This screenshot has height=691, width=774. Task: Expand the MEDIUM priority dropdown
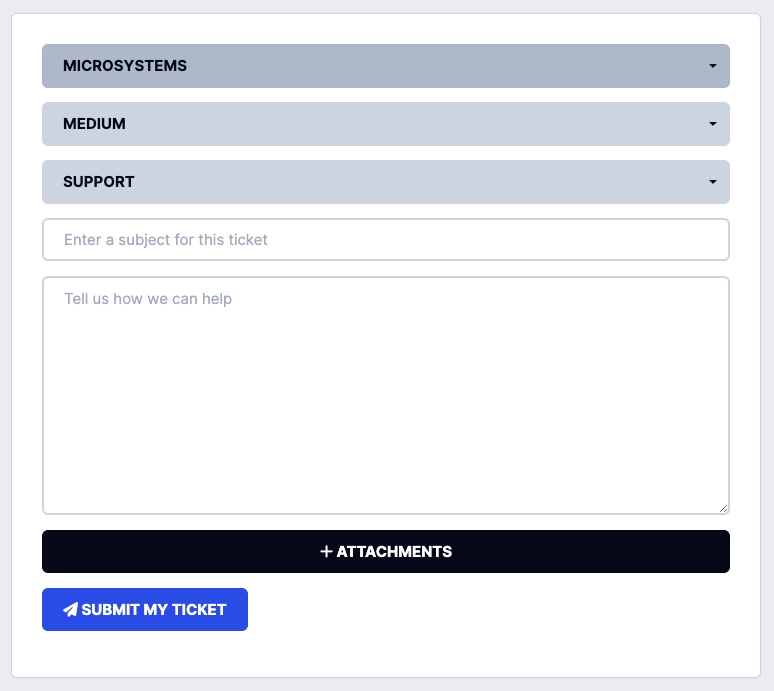[x=386, y=124]
